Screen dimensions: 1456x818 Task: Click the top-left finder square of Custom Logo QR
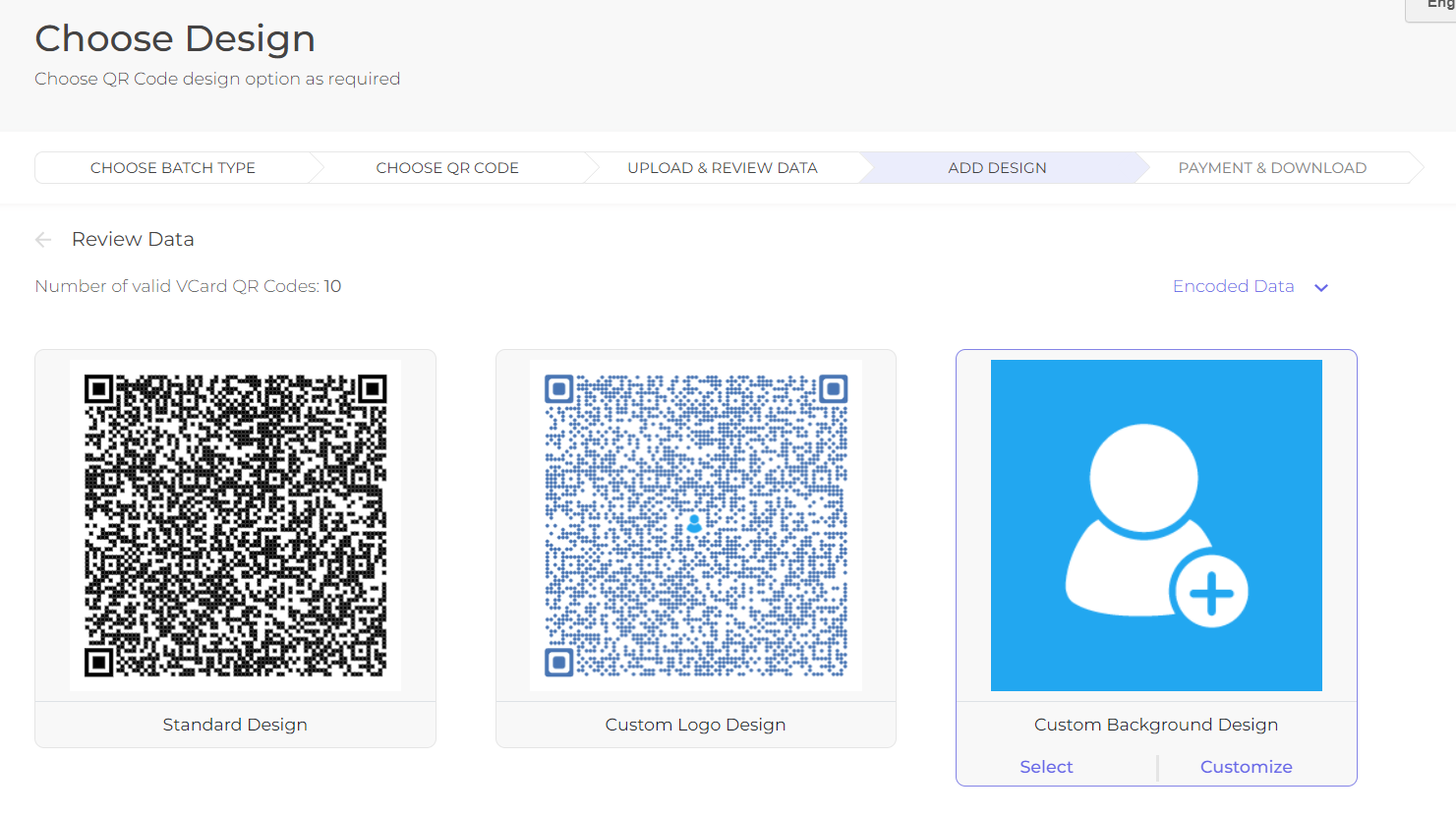pos(557,388)
